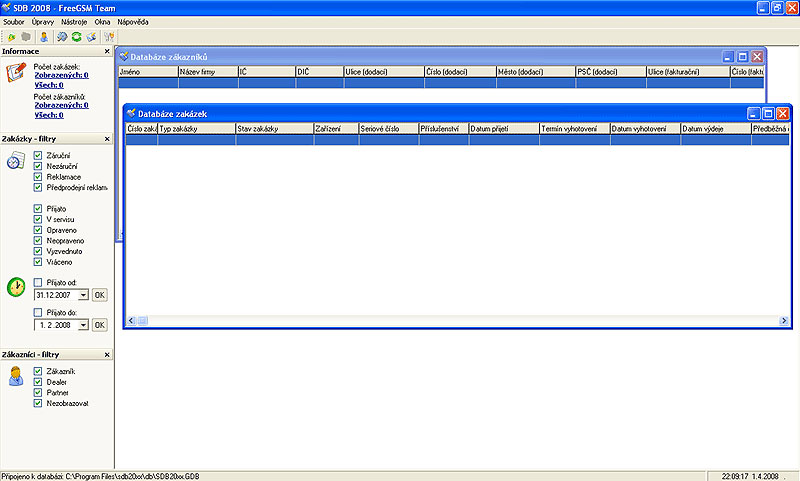The height and width of the screenshot is (481, 800).
Task: Toggle the V servisu checkbox
Action: tap(38, 219)
